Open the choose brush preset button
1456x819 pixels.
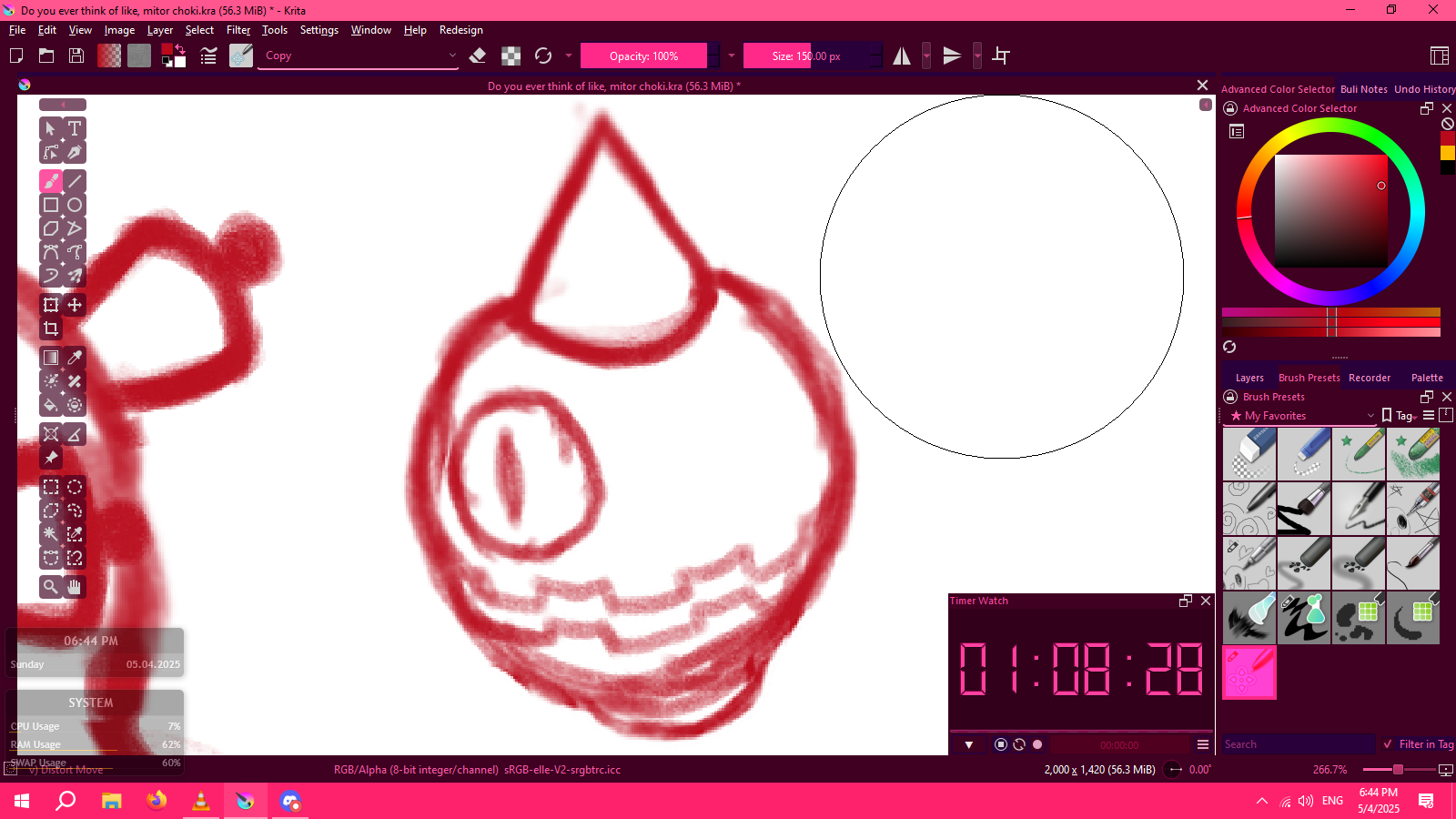[241, 56]
